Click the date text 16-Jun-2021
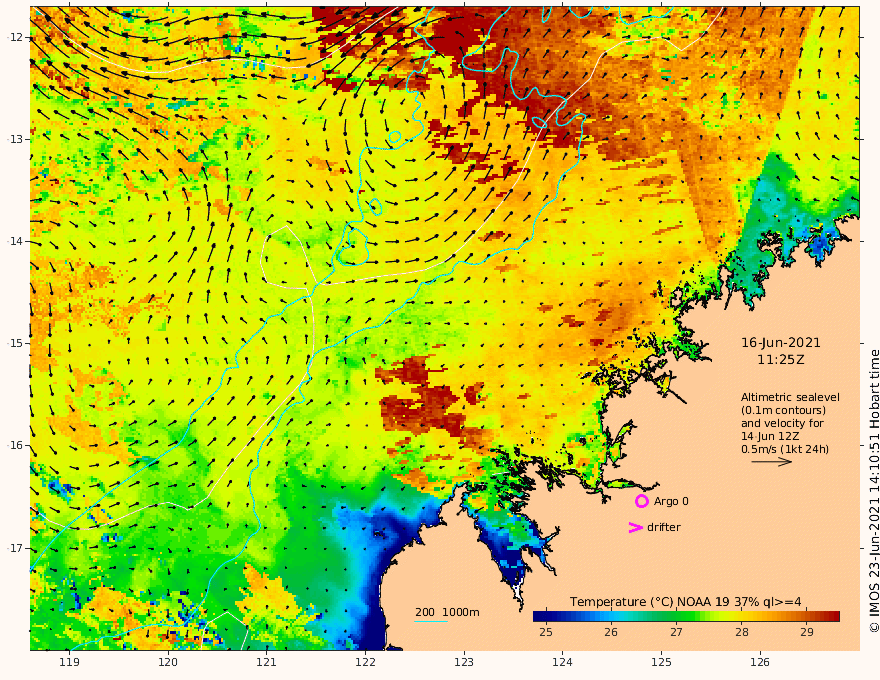Screen dimensions: 880x680 coord(781,342)
